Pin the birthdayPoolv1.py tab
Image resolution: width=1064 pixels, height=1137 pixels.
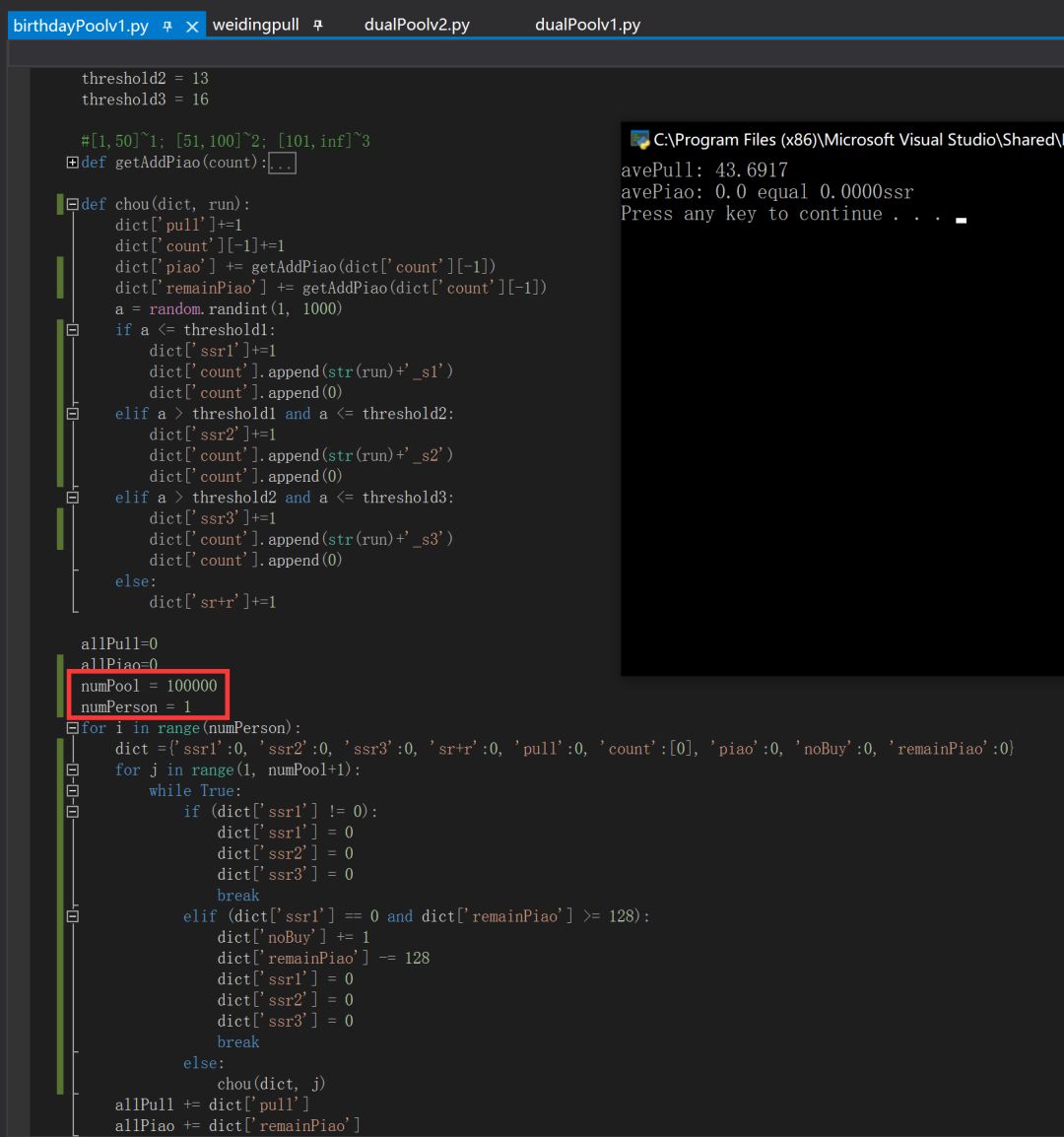point(167,26)
